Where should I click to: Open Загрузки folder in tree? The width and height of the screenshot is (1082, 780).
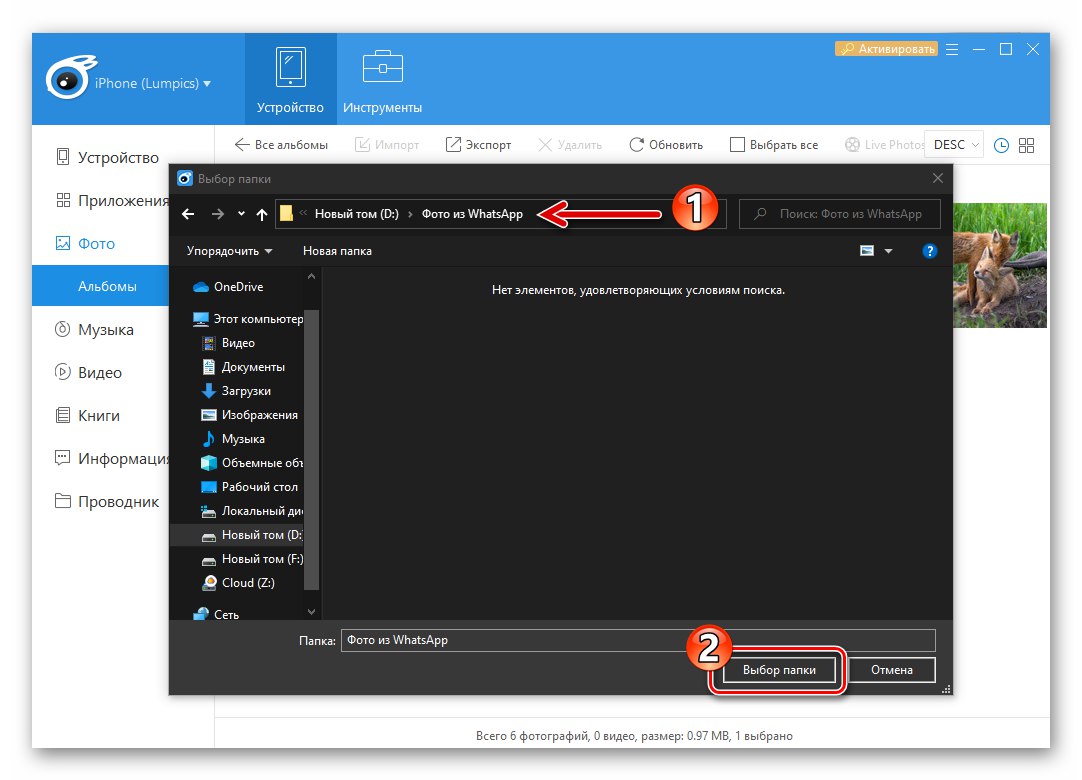236,391
